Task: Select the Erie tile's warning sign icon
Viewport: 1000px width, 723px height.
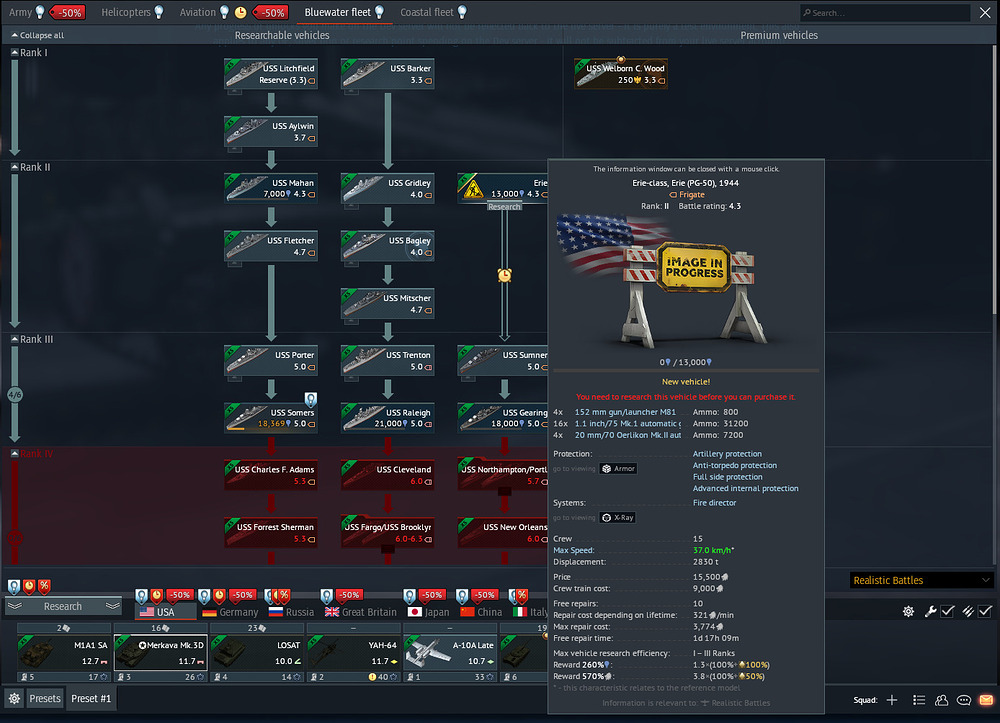Action: 473,189
